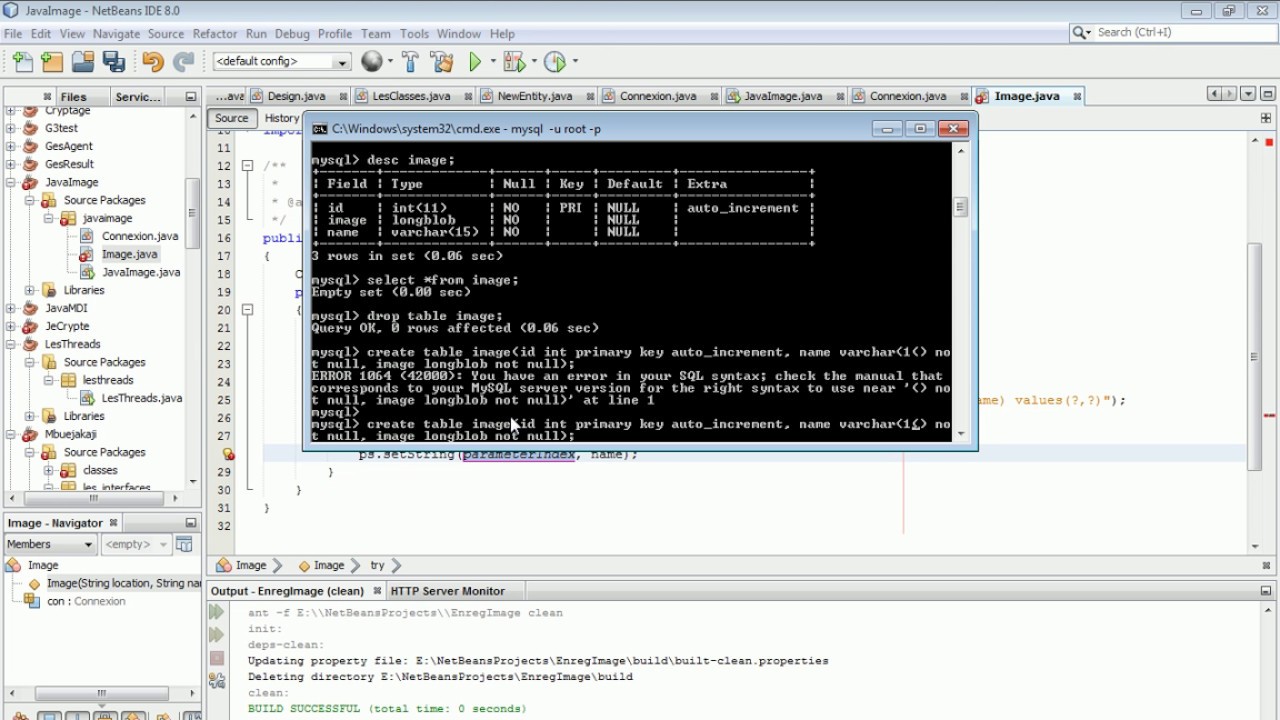Image resolution: width=1280 pixels, height=720 pixels.
Task: Expand the LesThreads Libraries node
Action: point(30,416)
